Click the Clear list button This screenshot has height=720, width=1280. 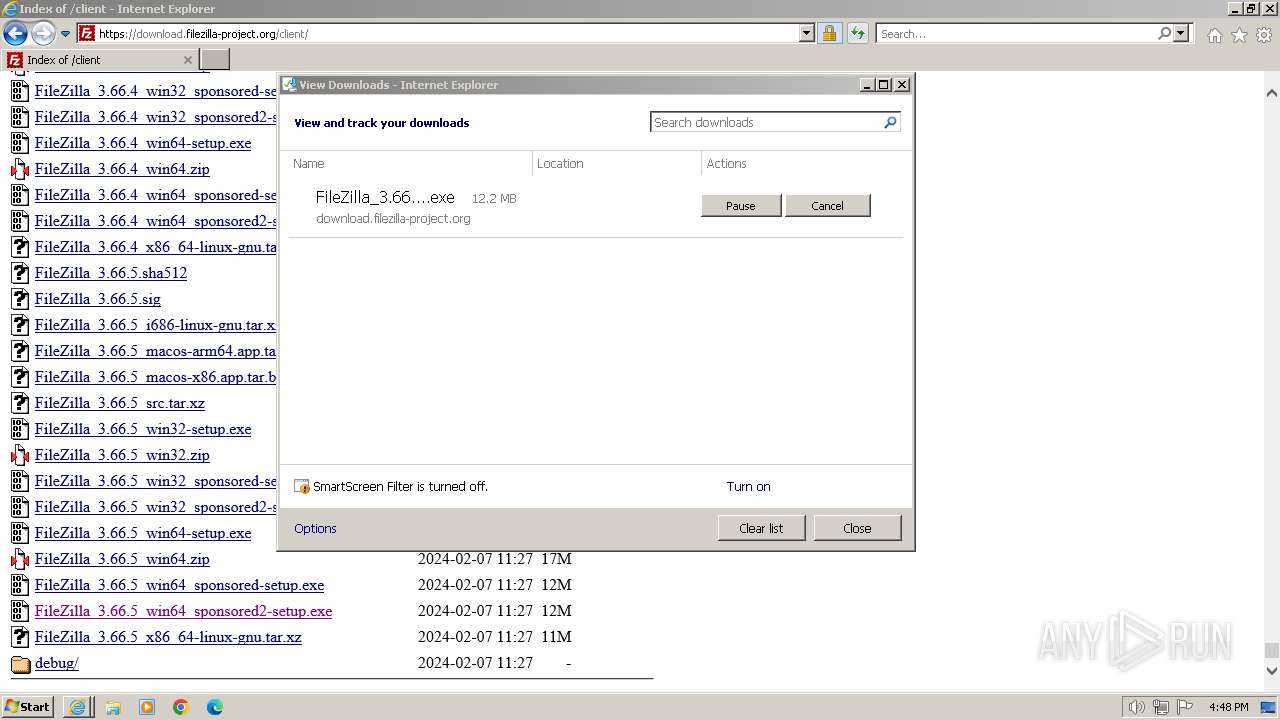click(761, 528)
